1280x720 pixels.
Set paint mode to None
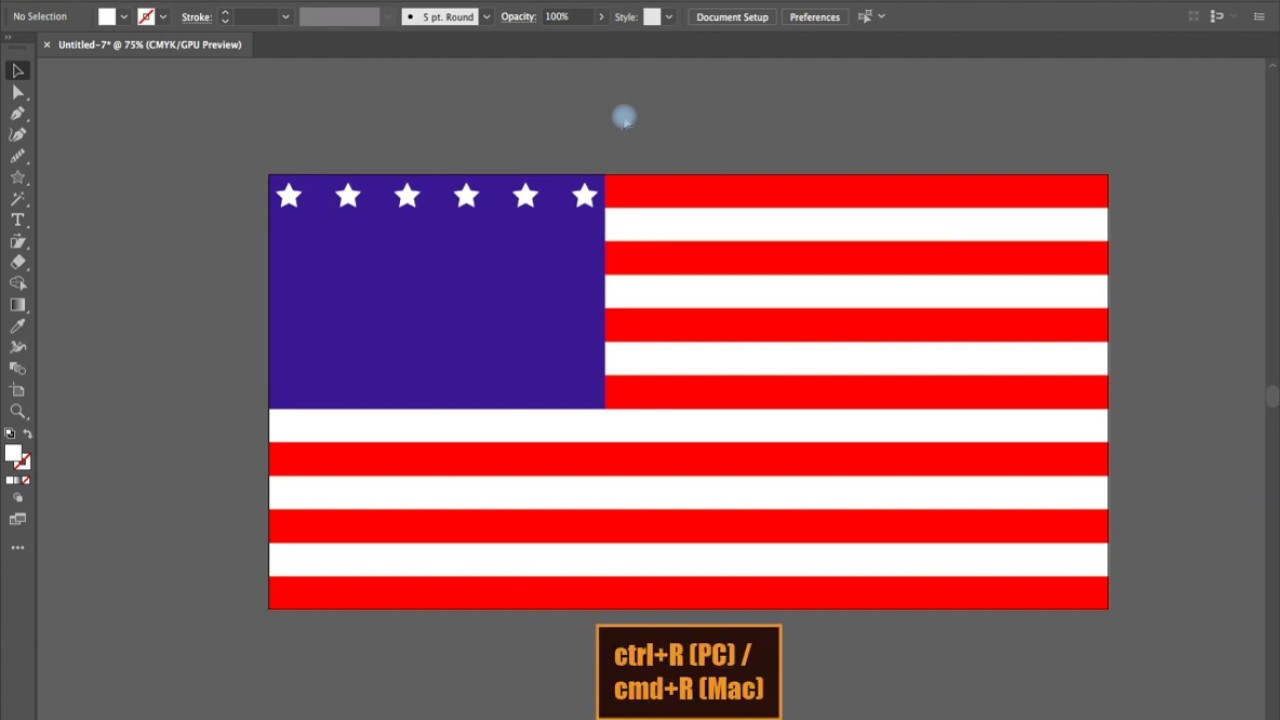click(25, 480)
